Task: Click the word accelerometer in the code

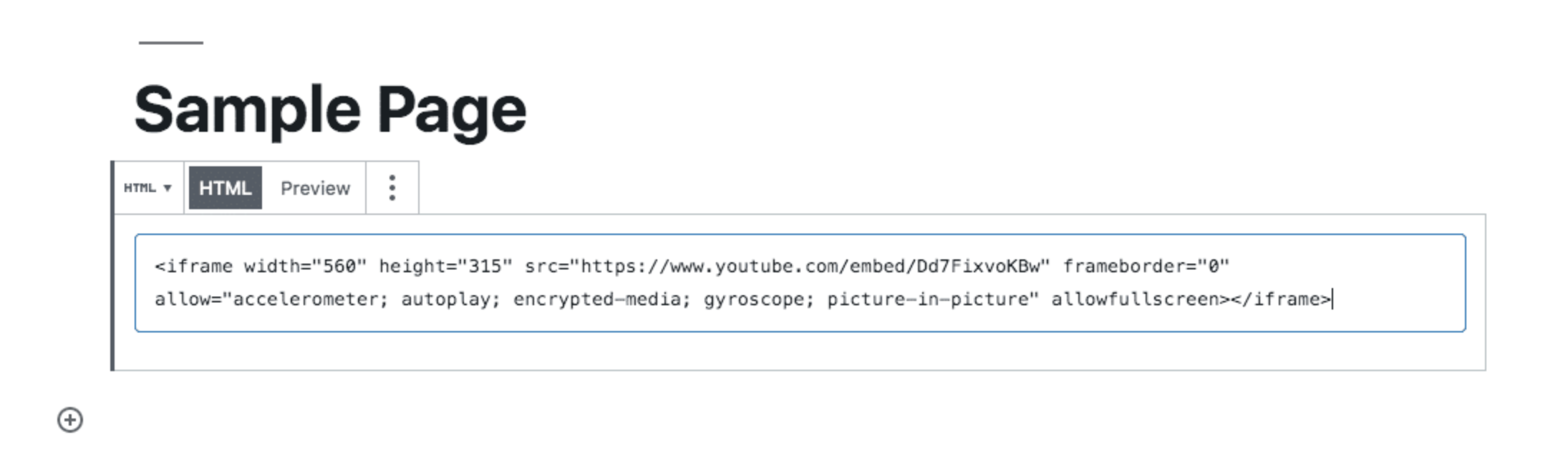Action: (305, 300)
